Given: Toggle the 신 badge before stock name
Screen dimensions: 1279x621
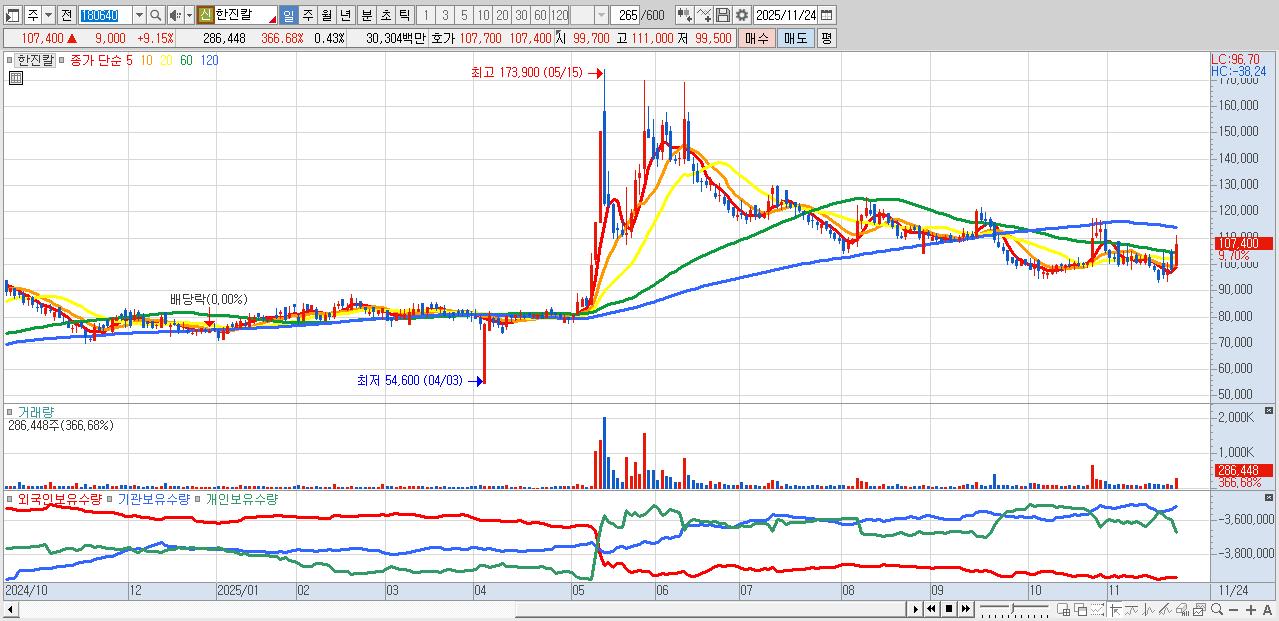Looking at the screenshot, I should (x=204, y=15).
